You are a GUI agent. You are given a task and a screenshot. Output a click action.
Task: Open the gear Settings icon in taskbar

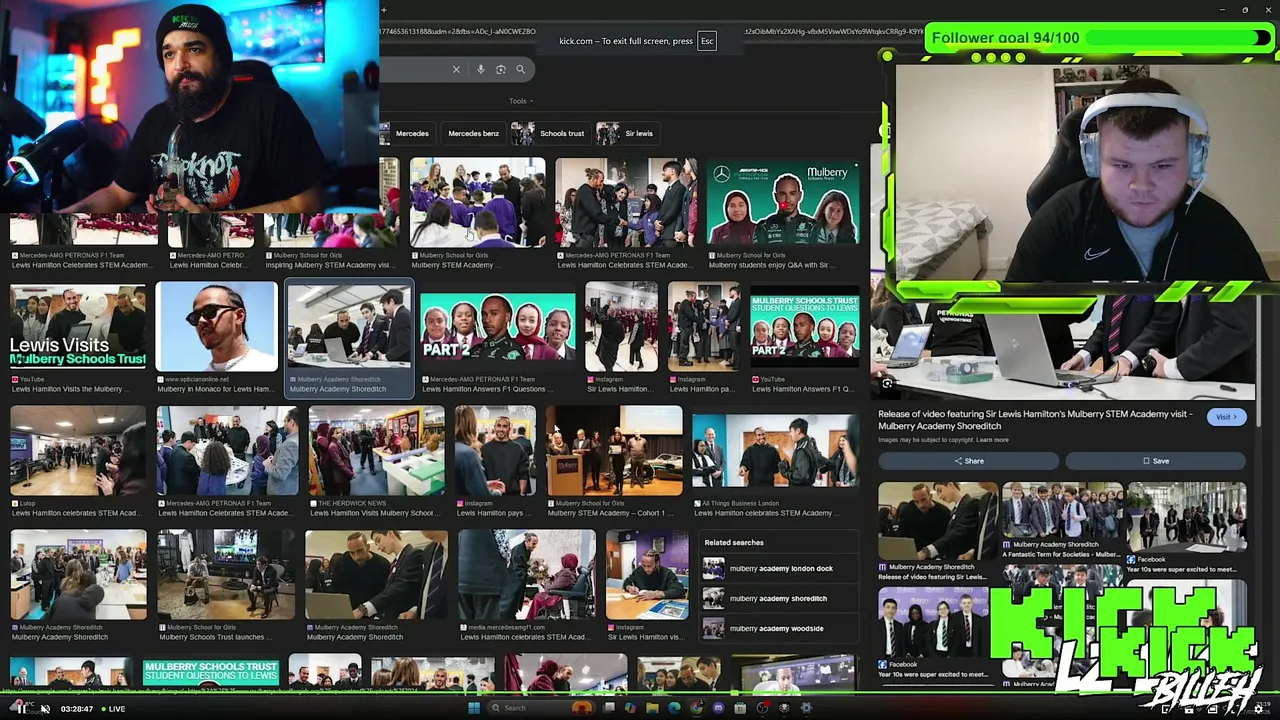coord(806,708)
